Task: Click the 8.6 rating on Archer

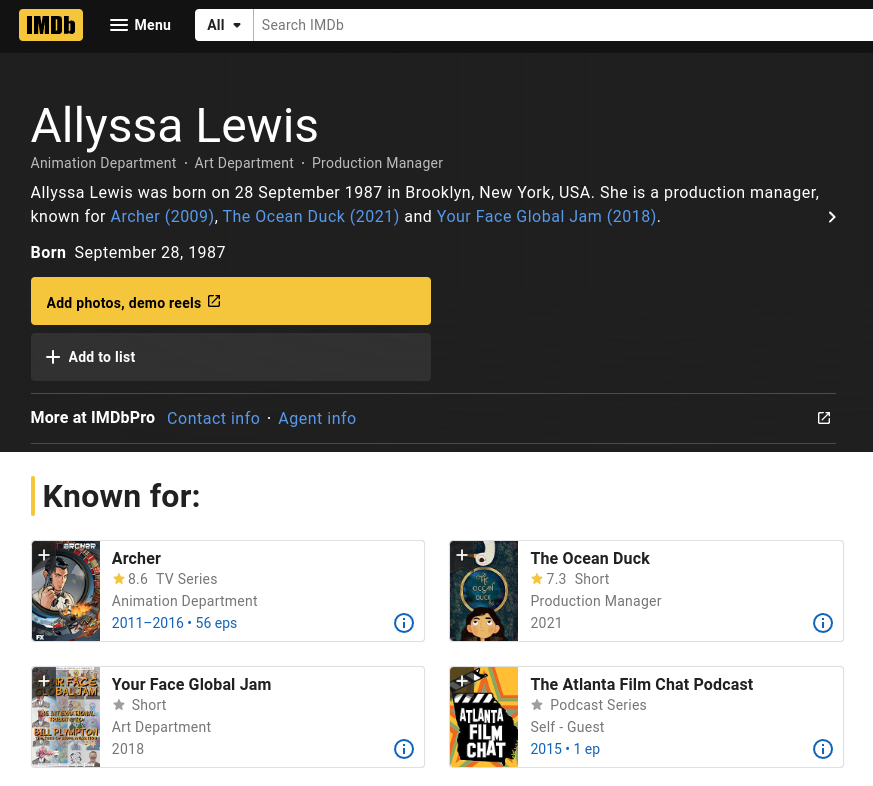Action: (x=130, y=579)
